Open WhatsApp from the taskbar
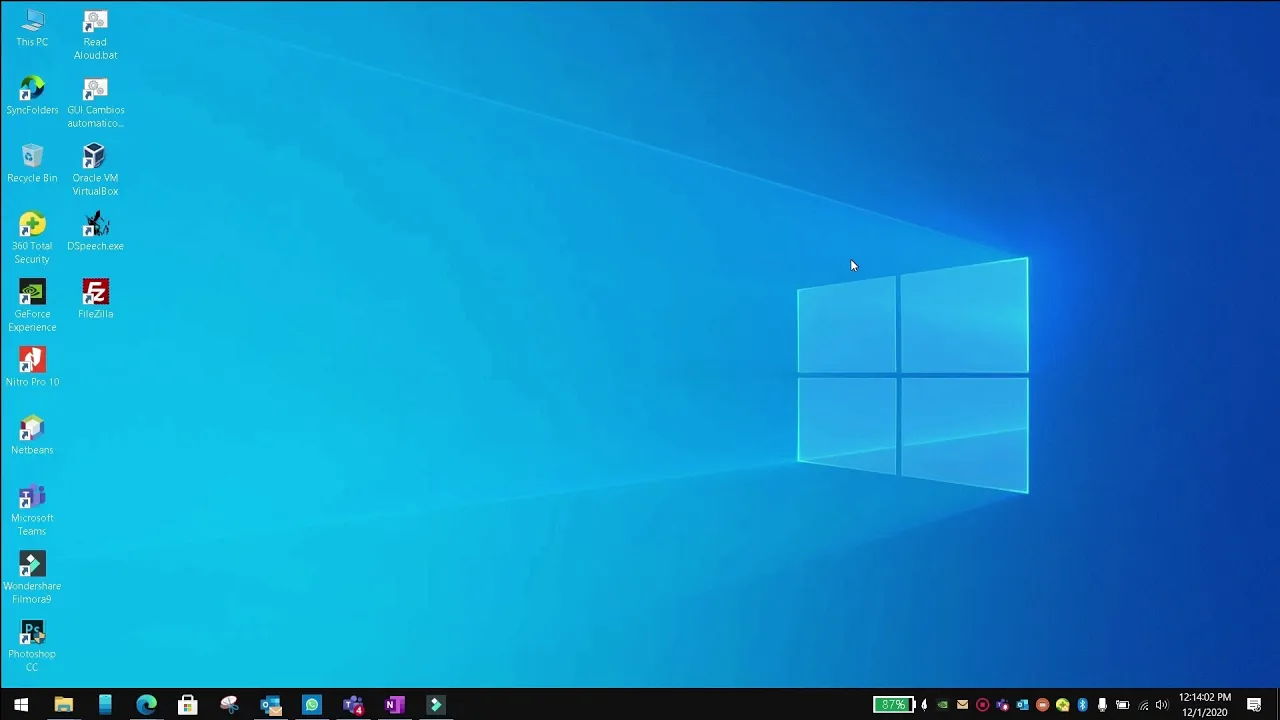The height and width of the screenshot is (720, 1280). 312,705
